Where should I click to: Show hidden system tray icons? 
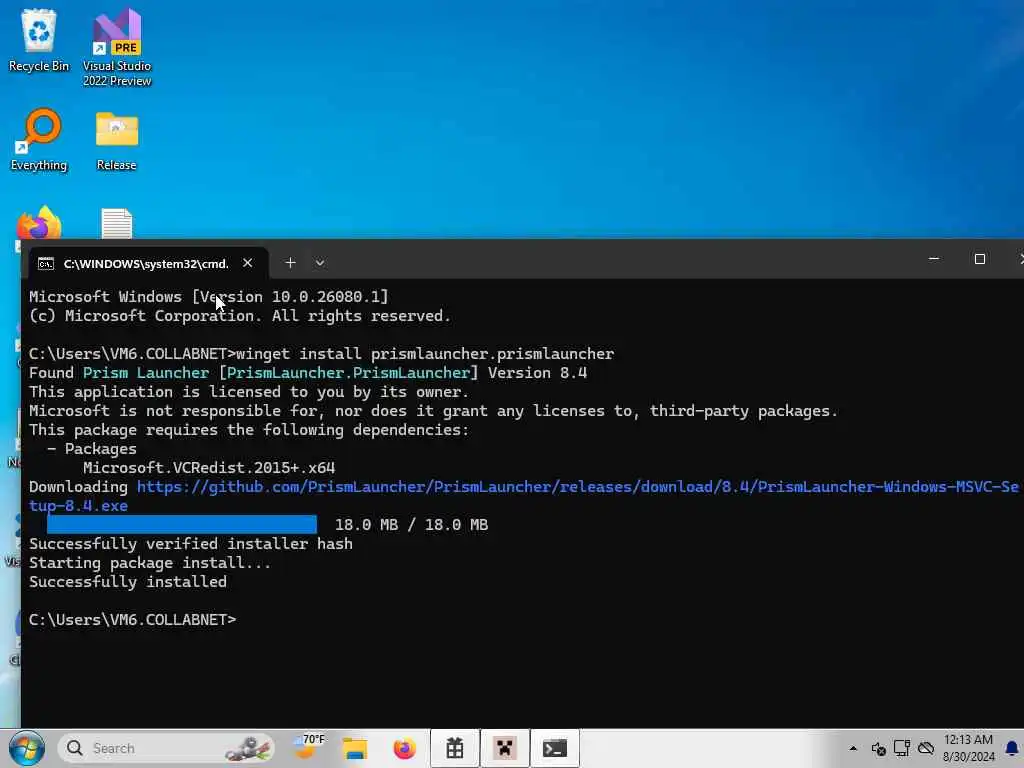click(853, 748)
